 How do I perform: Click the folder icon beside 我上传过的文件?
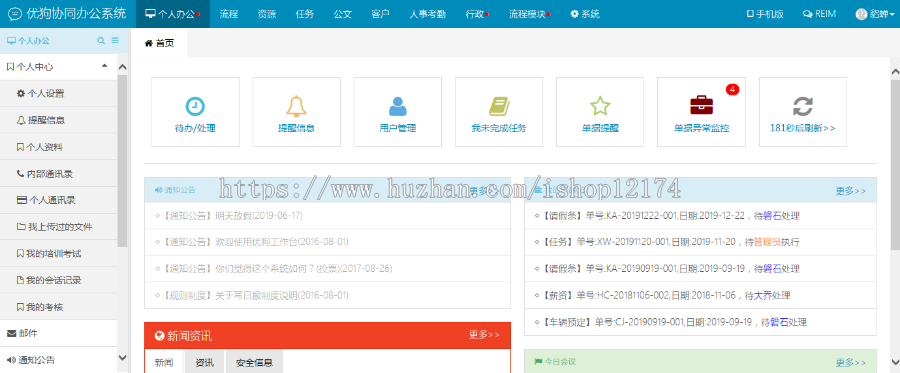tap(21, 227)
